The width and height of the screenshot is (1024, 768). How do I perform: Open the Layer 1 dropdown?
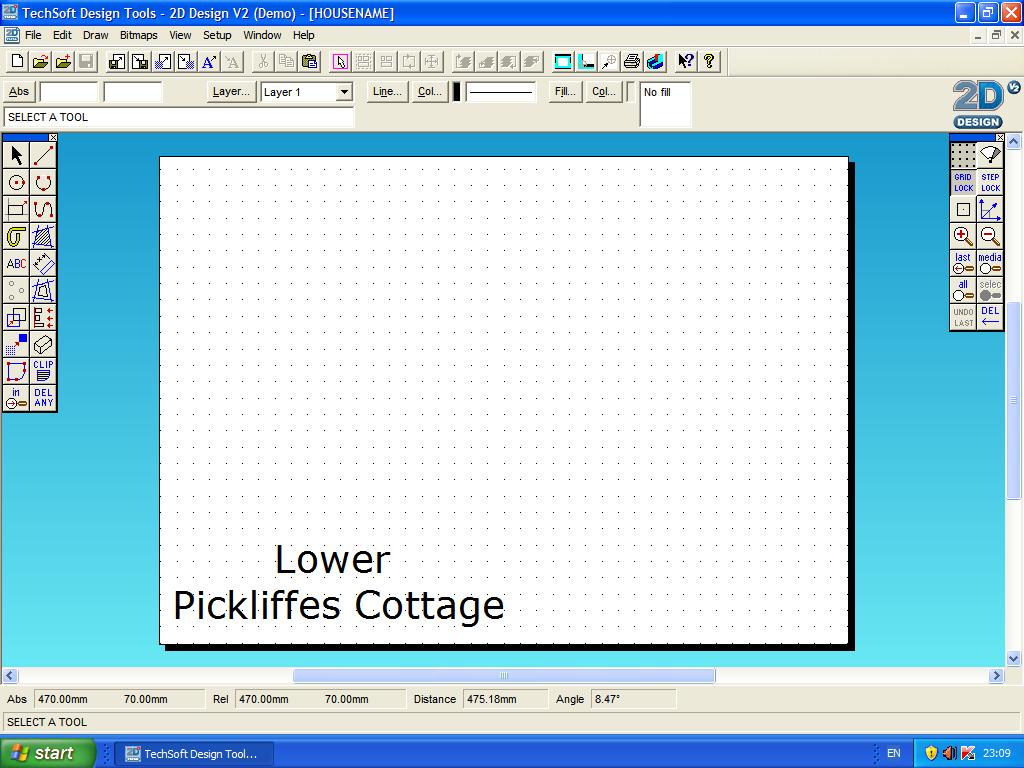pyautogui.click(x=343, y=91)
